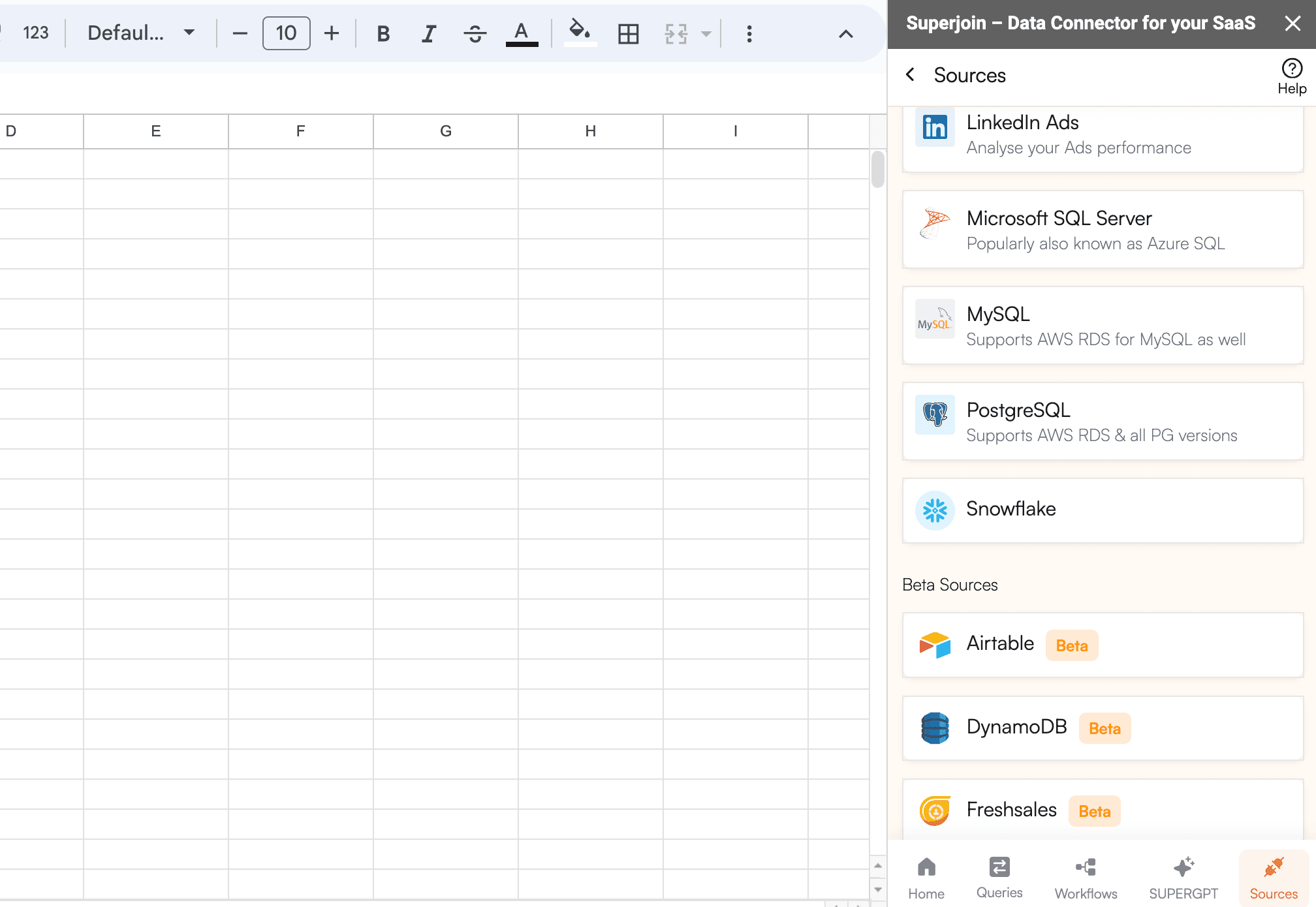The image size is (1316, 907).
Task: Click the MySQL logo icon
Action: [x=935, y=319]
